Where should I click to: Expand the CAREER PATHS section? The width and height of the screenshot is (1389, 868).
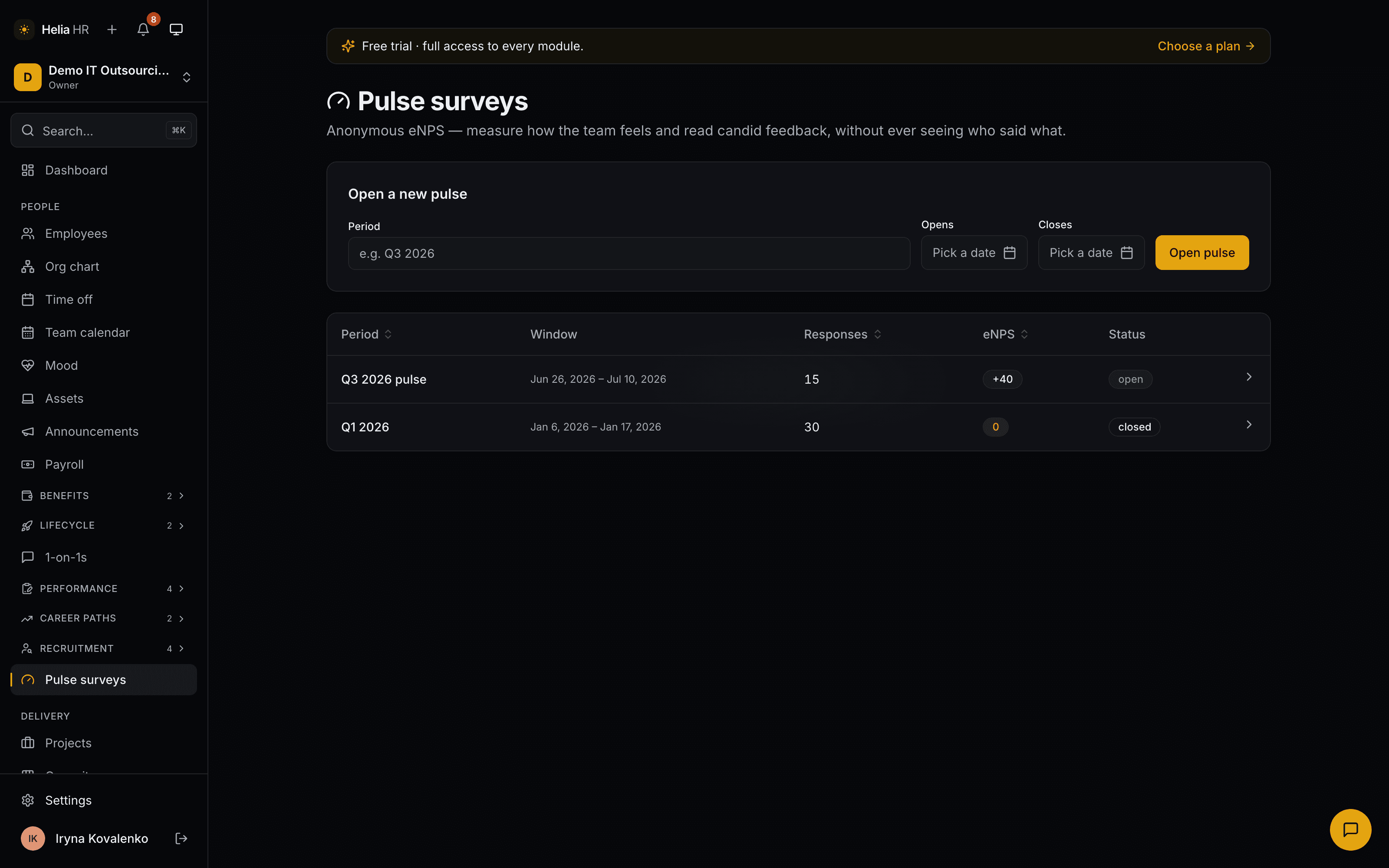pos(103,618)
